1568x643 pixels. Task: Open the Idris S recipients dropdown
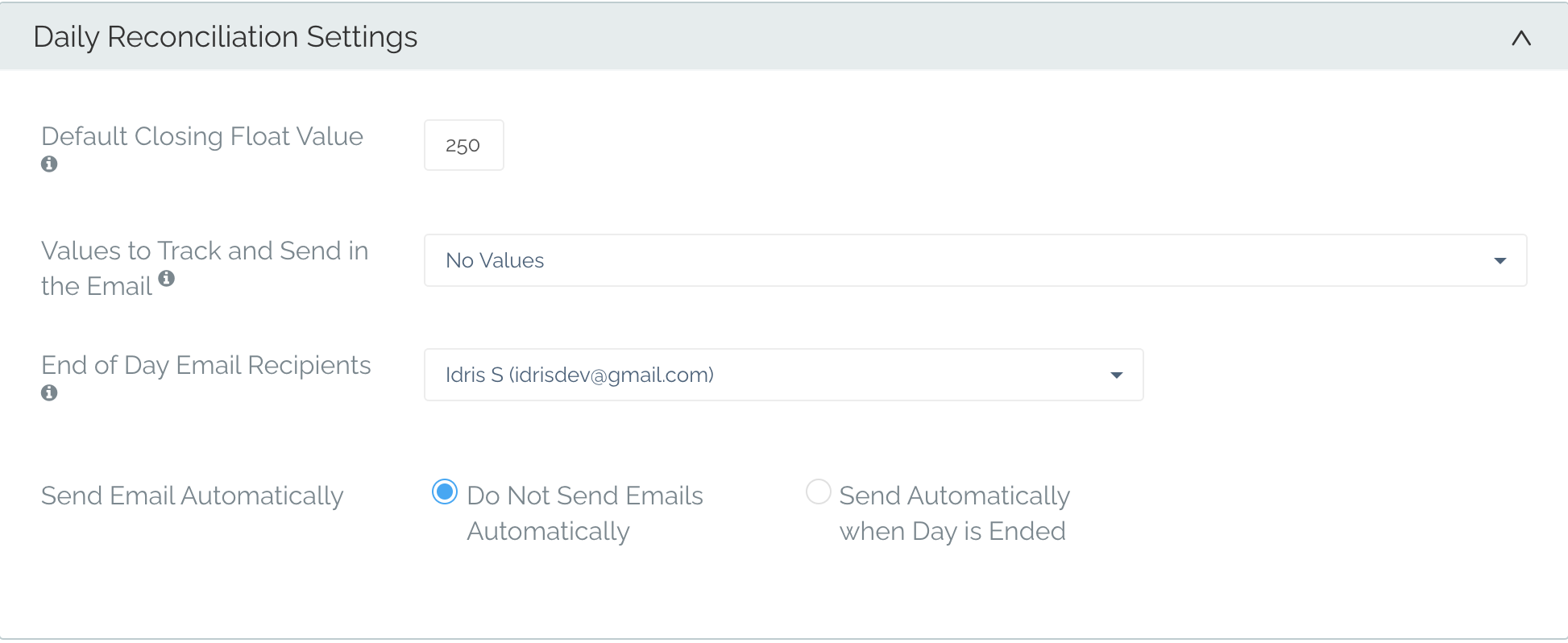[783, 375]
